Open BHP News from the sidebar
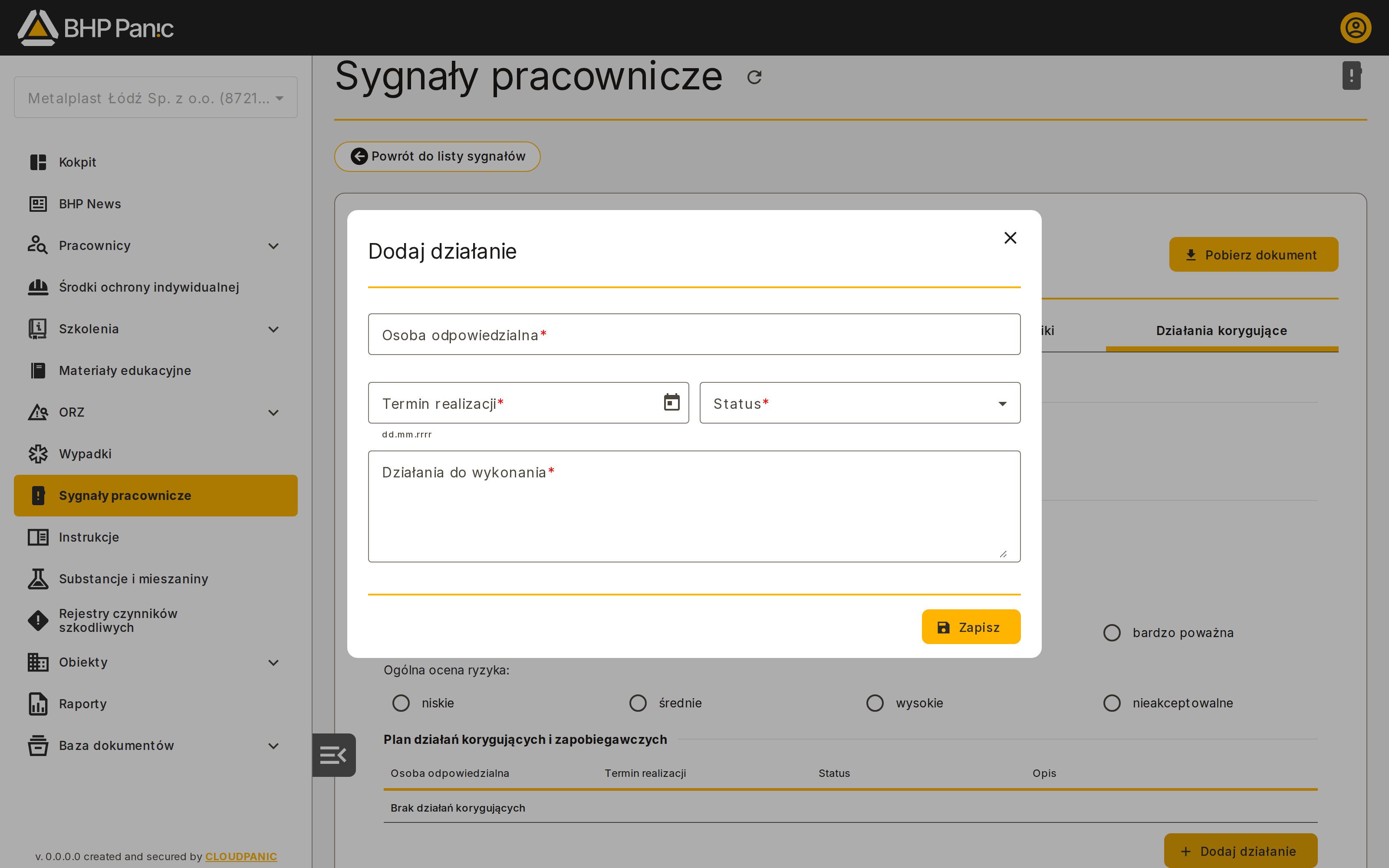This screenshot has height=868, width=1389. tap(155, 204)
